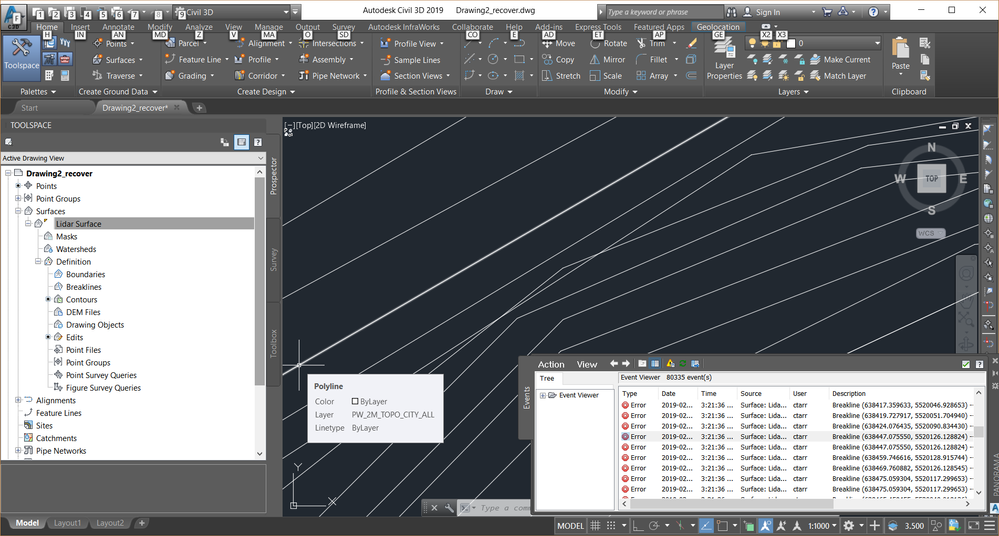Open the Toolspace palette button

(22, 57)
